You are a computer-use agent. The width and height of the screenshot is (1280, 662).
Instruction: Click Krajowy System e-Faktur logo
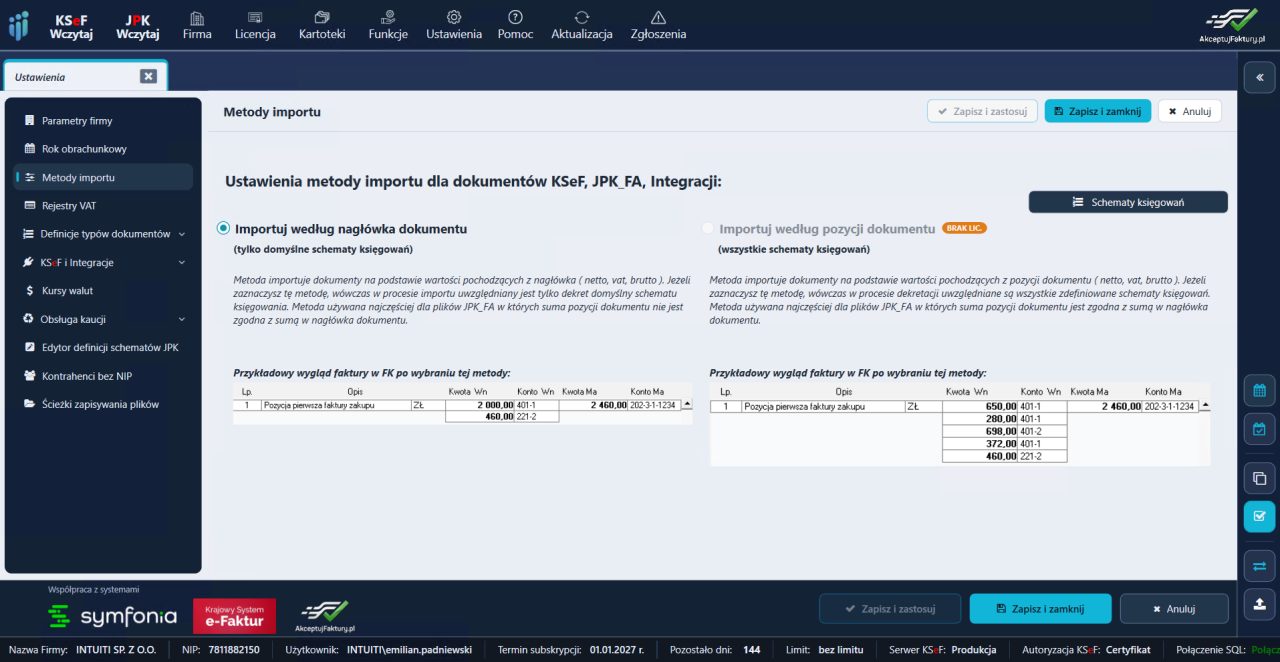(234, 616)
